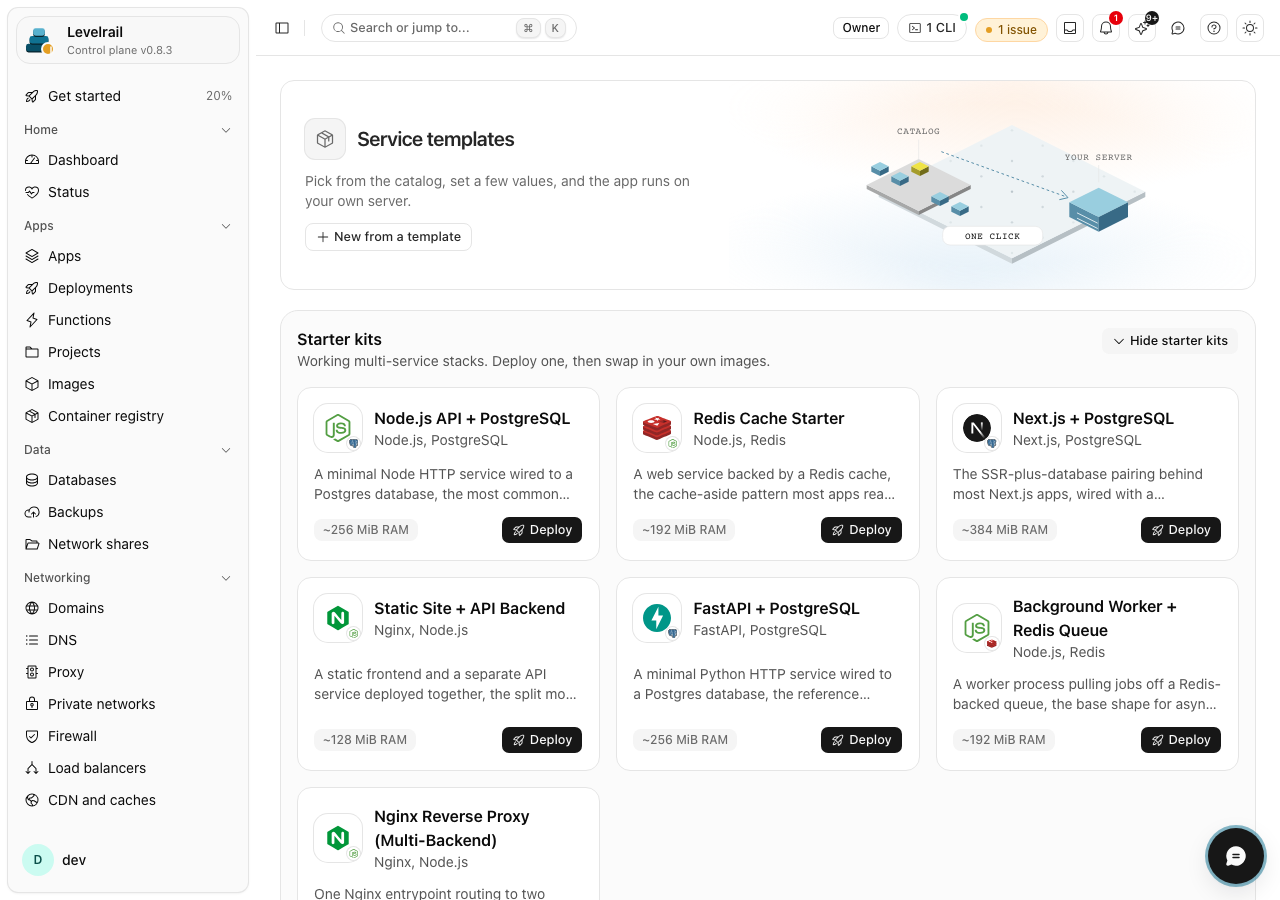Focus the Search or jump to field
Image resolution: width=1280 pixels, height=900 pixels.
449,28
